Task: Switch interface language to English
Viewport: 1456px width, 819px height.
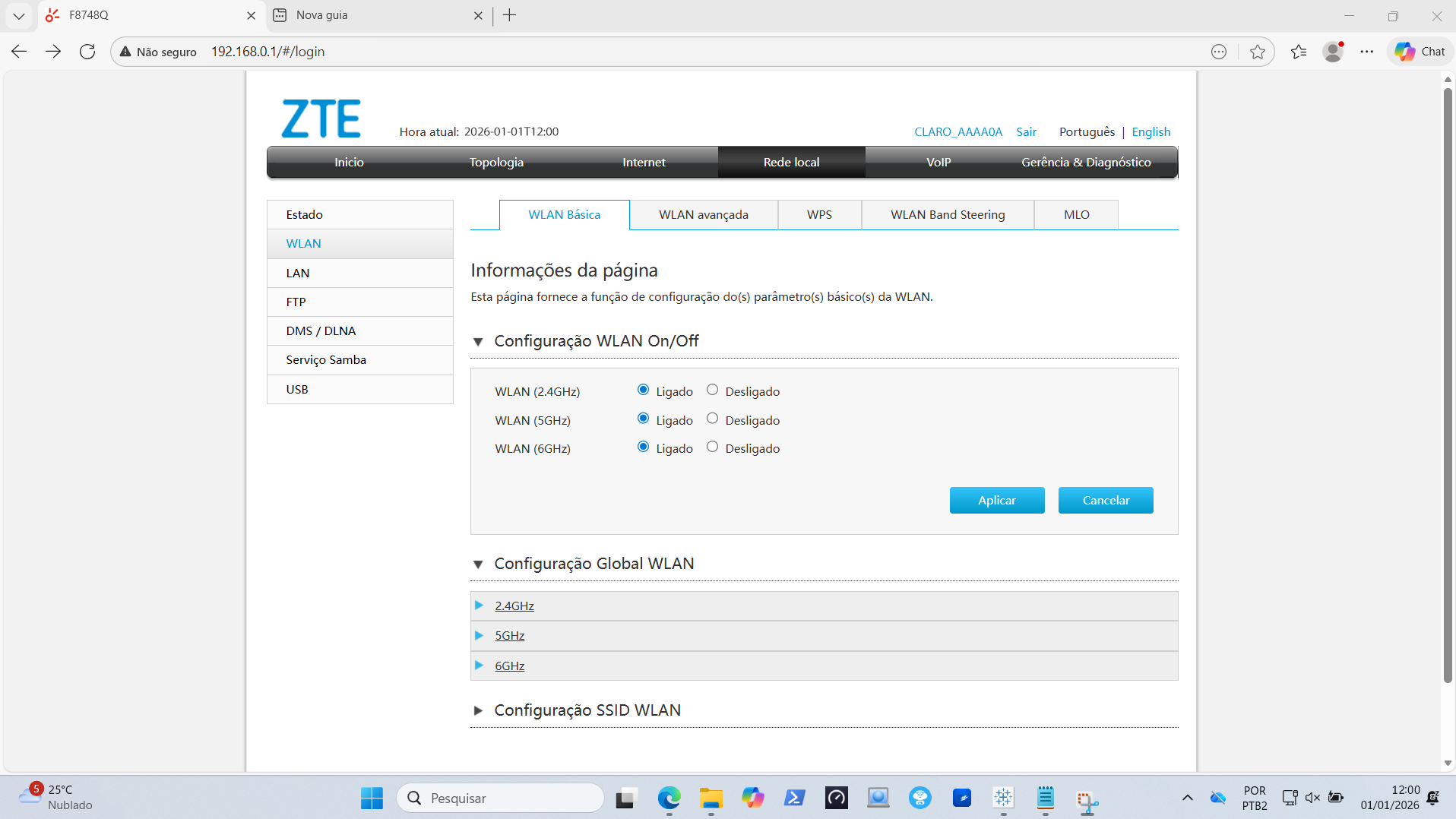Action: tap(1151, 131)
